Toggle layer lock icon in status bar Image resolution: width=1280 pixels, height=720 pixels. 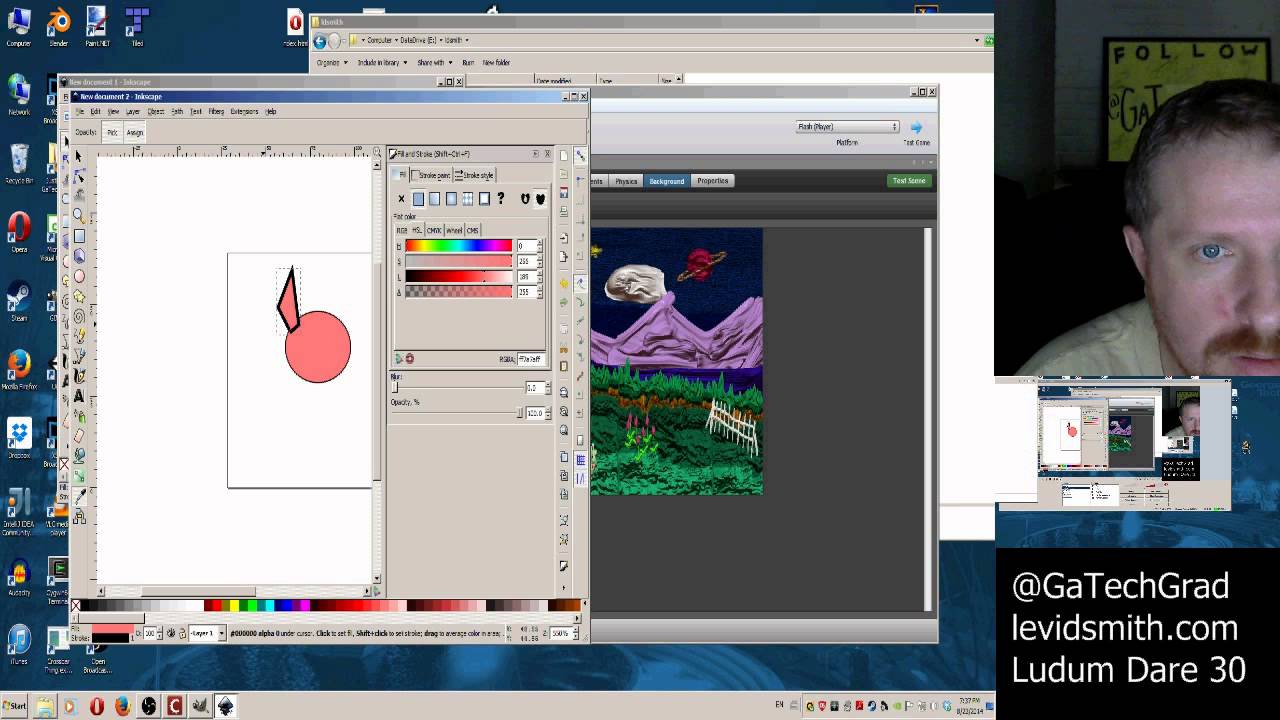tap(182, 633)
